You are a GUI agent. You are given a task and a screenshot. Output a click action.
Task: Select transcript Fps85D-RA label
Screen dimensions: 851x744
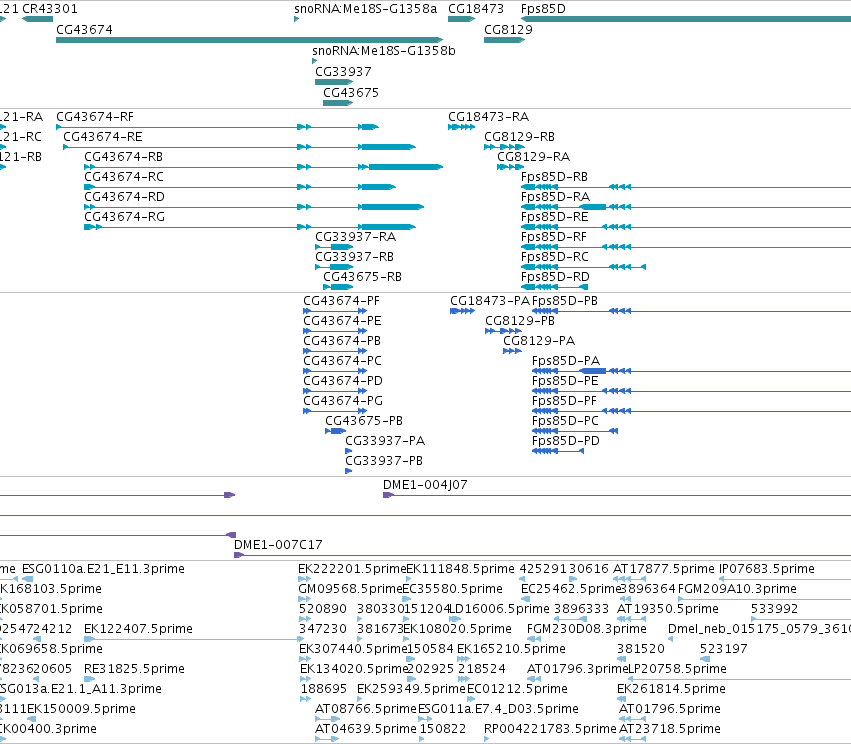(x=555, y=197)
